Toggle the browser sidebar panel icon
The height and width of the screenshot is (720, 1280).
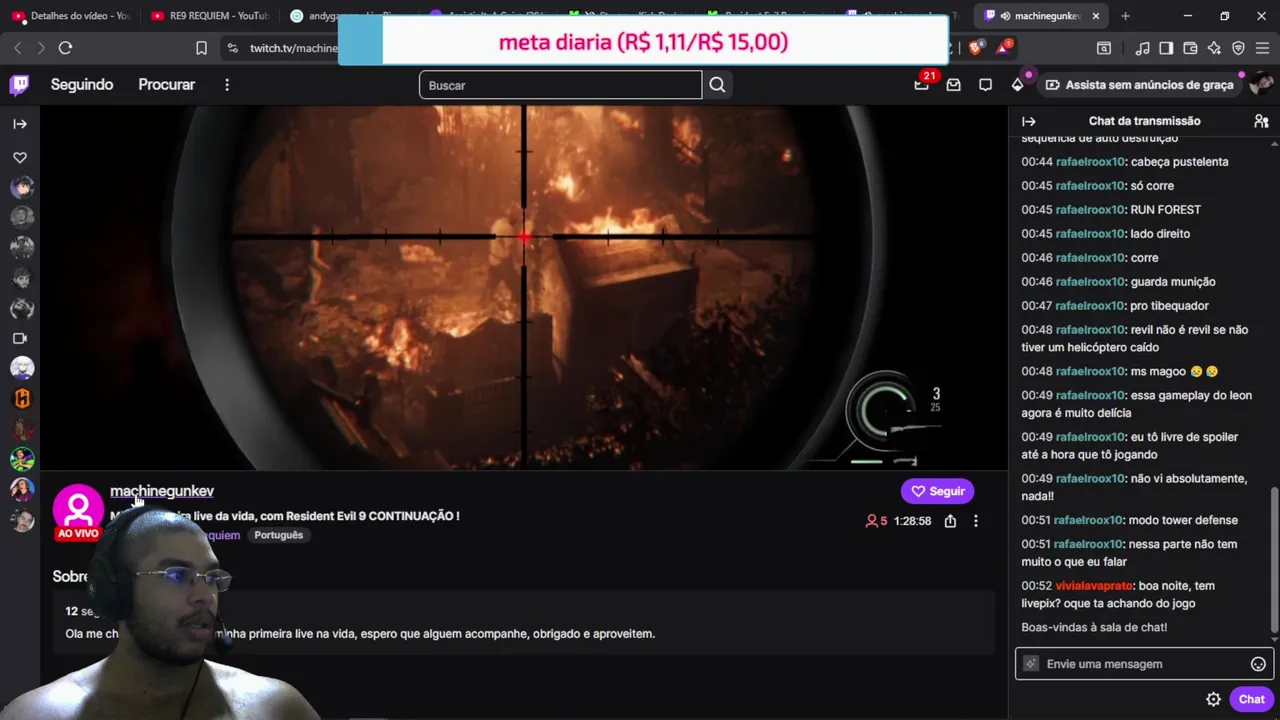1166,48
